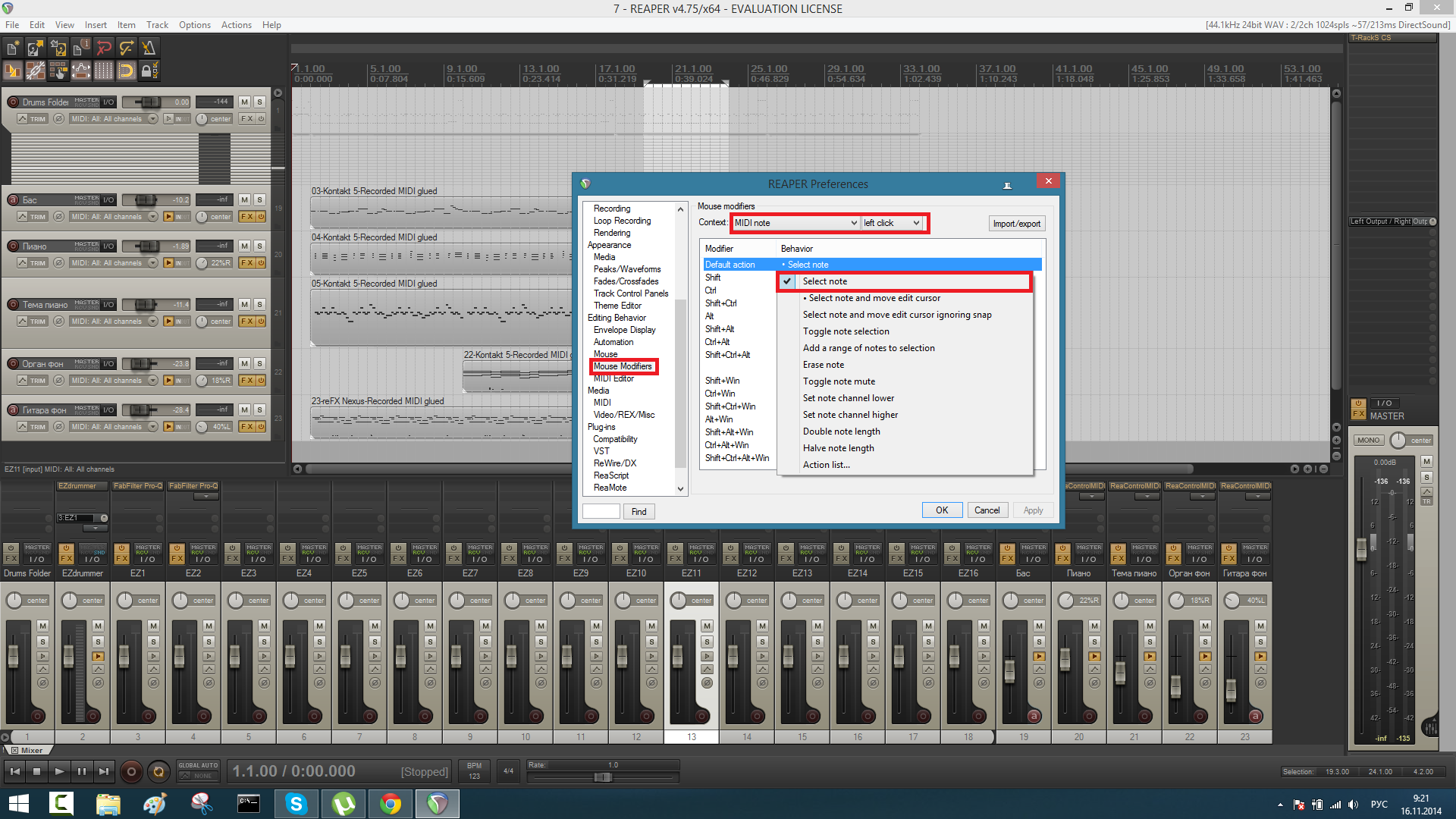This screenshot has width=1456, height=819.
Task: Toggle the grid lines toolbar icon
Action: point(104,71)
